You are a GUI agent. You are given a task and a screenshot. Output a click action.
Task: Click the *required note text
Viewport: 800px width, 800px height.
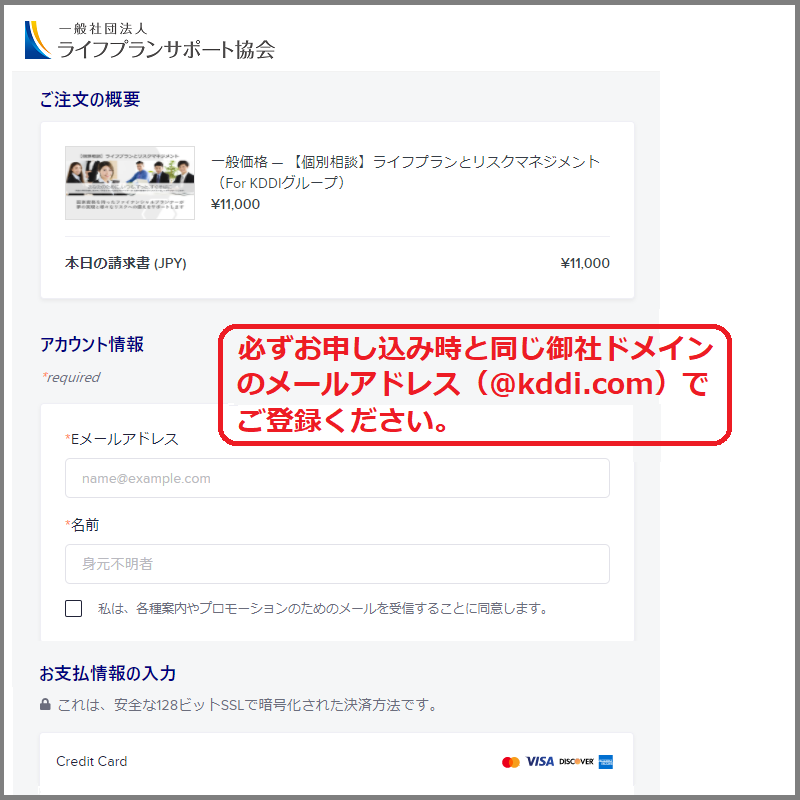(x=71, y=378)
